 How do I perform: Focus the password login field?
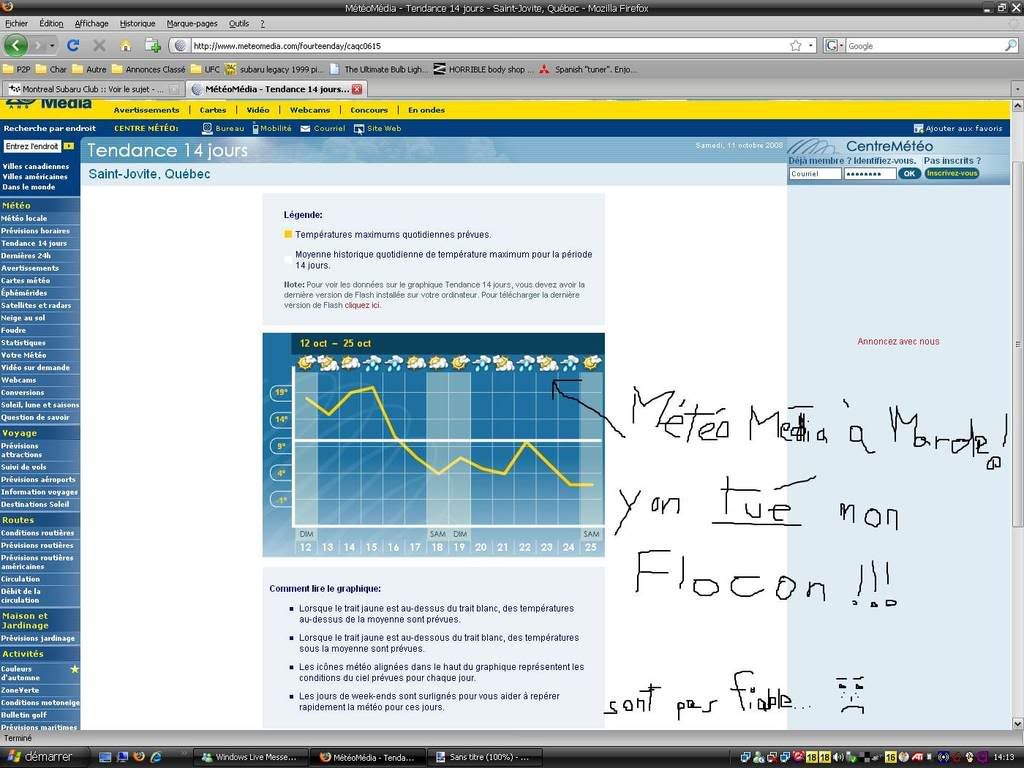tap(869, 174)
